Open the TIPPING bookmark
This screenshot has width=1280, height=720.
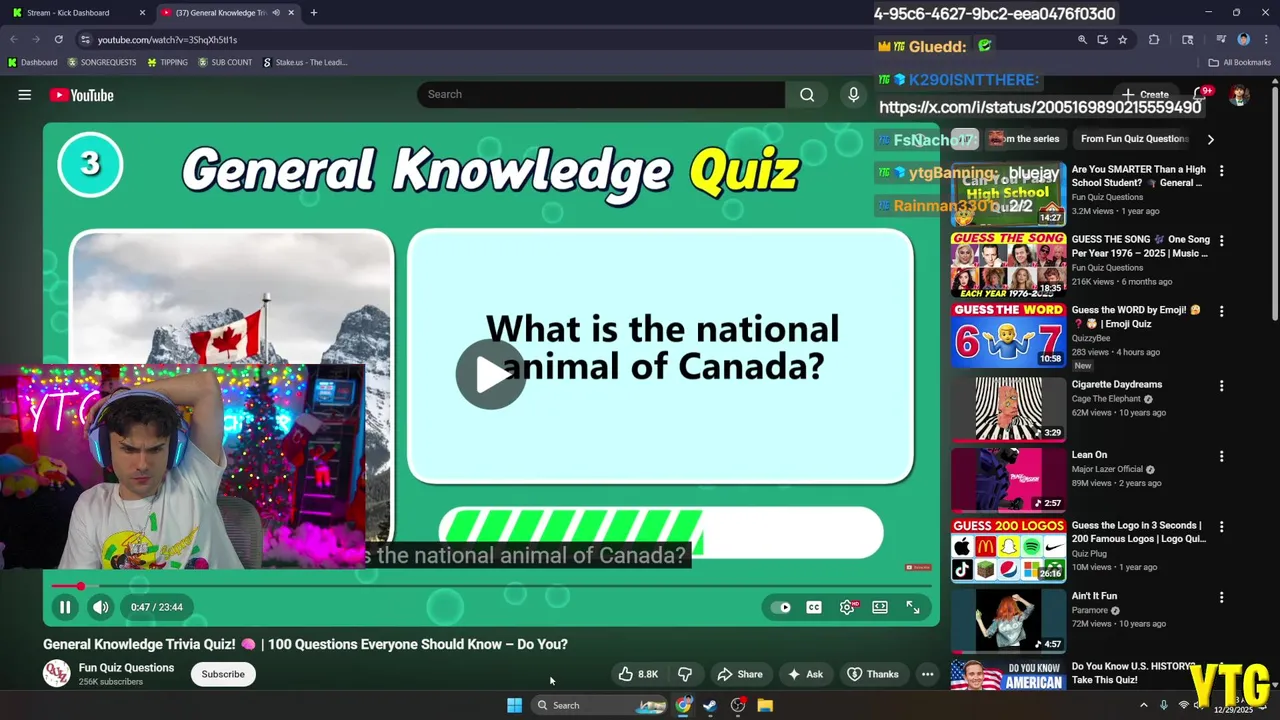[167, 62]
